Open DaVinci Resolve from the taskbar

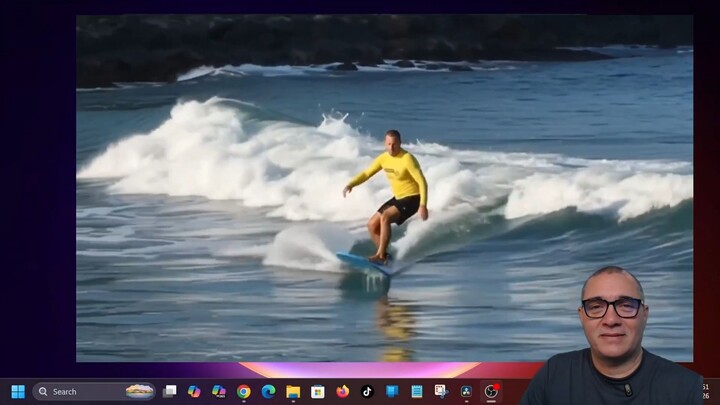coord(466,392)
